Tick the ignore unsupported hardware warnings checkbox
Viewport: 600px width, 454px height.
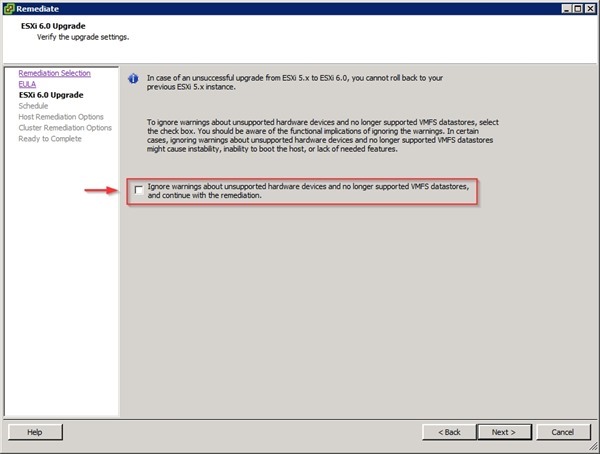click(x=139, y=190)
